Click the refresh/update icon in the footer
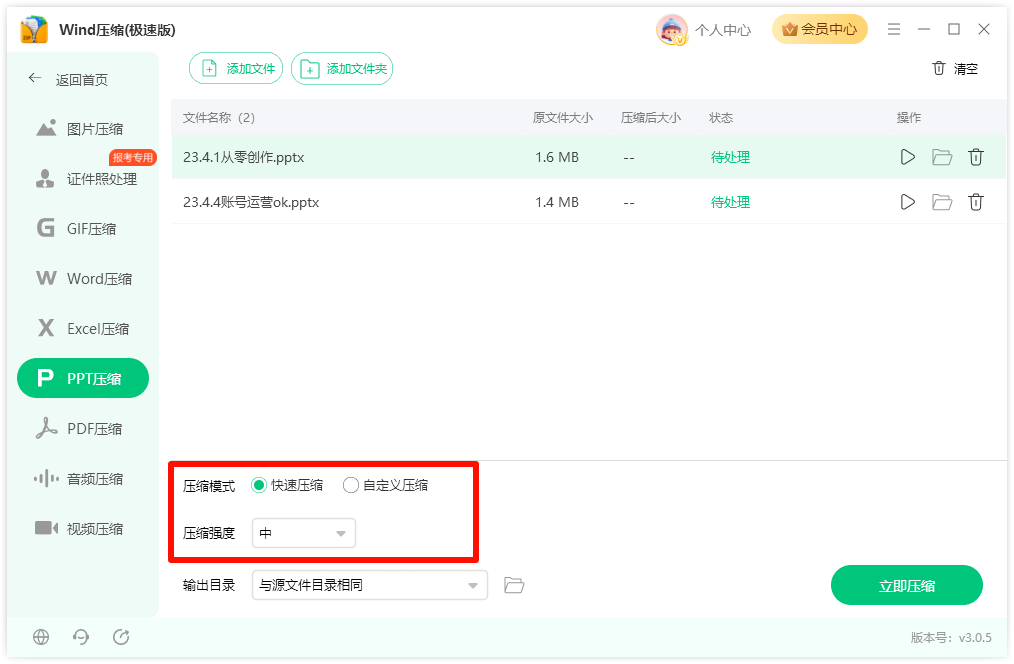Viewport: 1014px width, 664px height. 121,637
